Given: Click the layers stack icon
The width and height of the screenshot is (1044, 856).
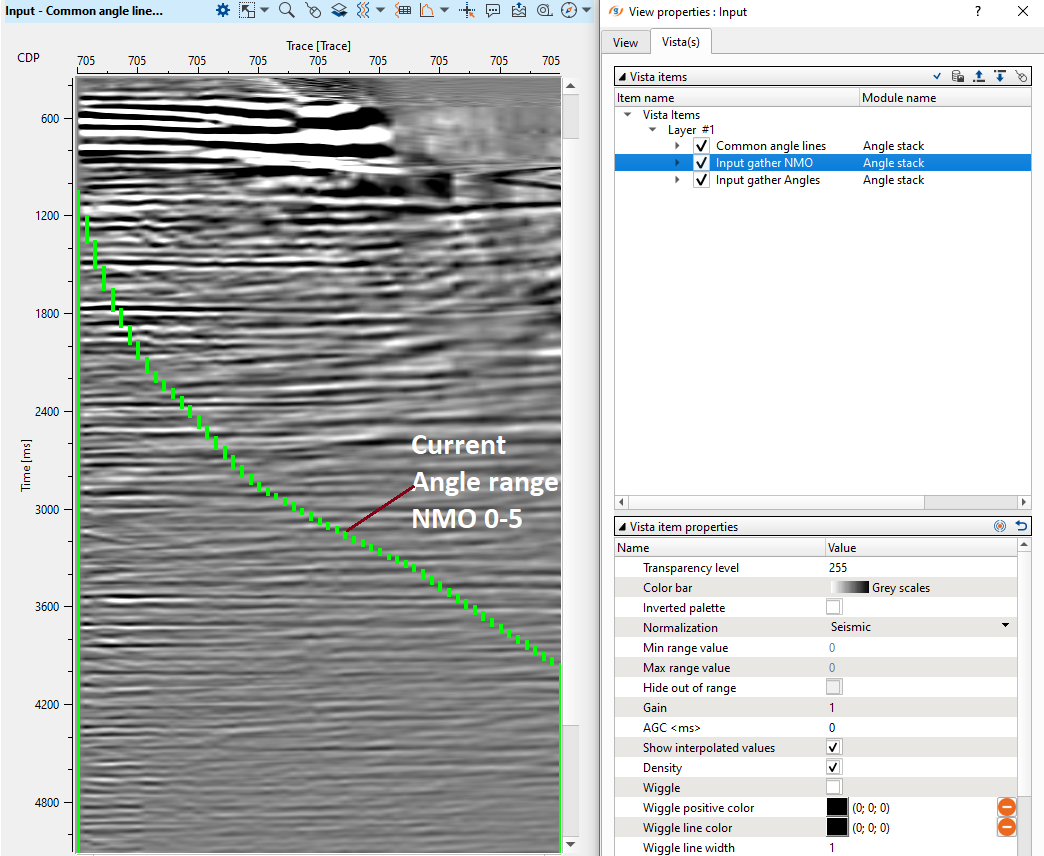Looking at the screenshot, I should pyautogui.click(x=339, y=10).
